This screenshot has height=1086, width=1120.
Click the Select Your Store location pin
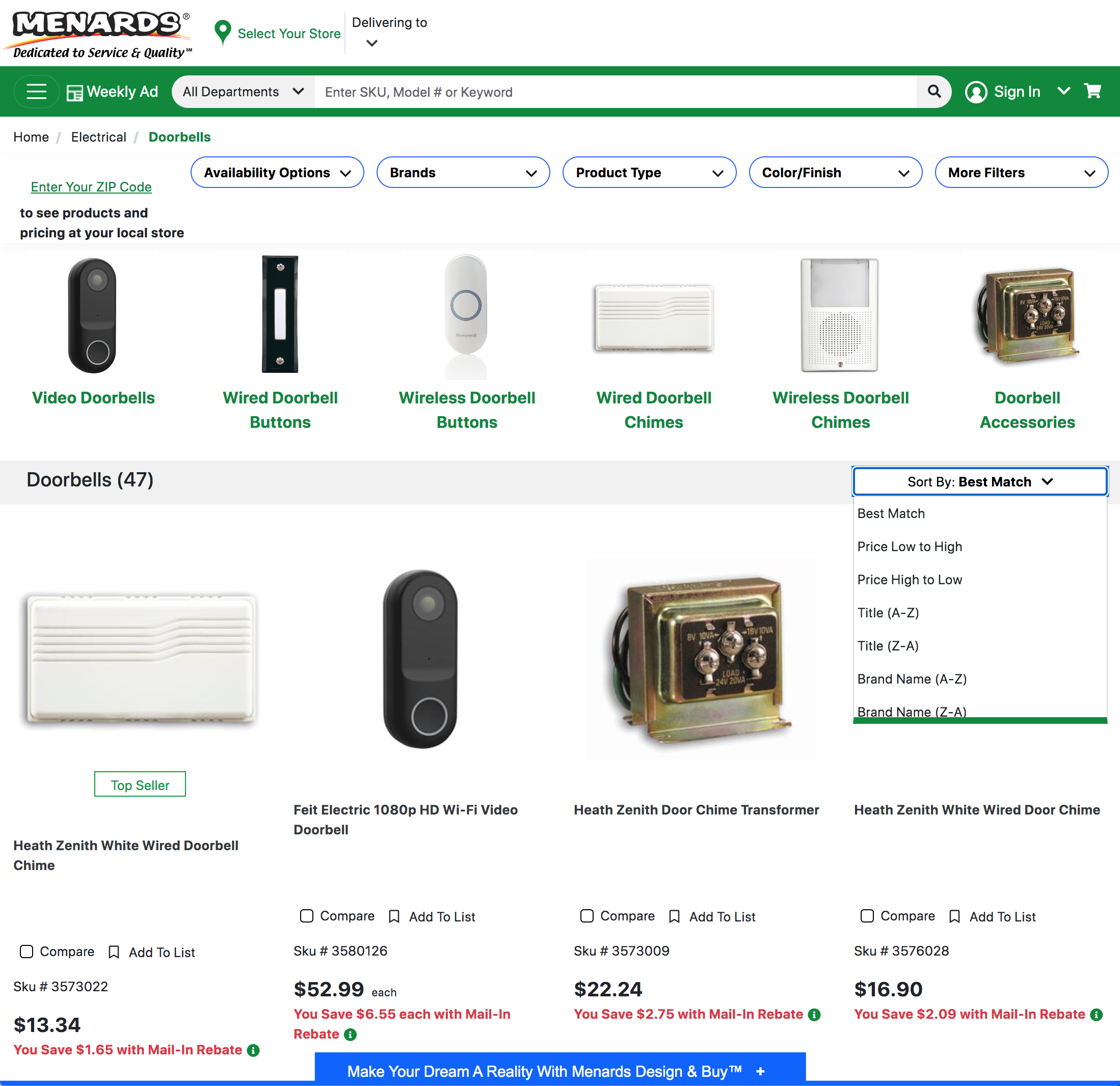(223, 33)
